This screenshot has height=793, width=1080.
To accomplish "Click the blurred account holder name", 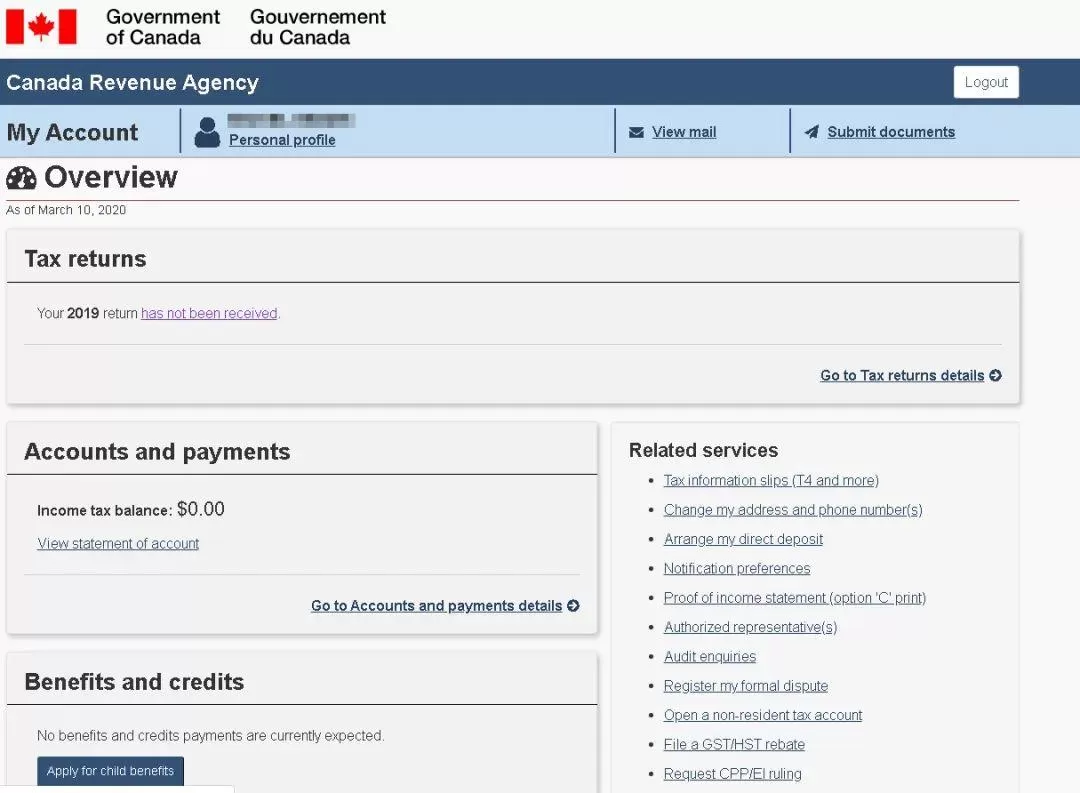I will pyautogui.click(x=291, y=121).
